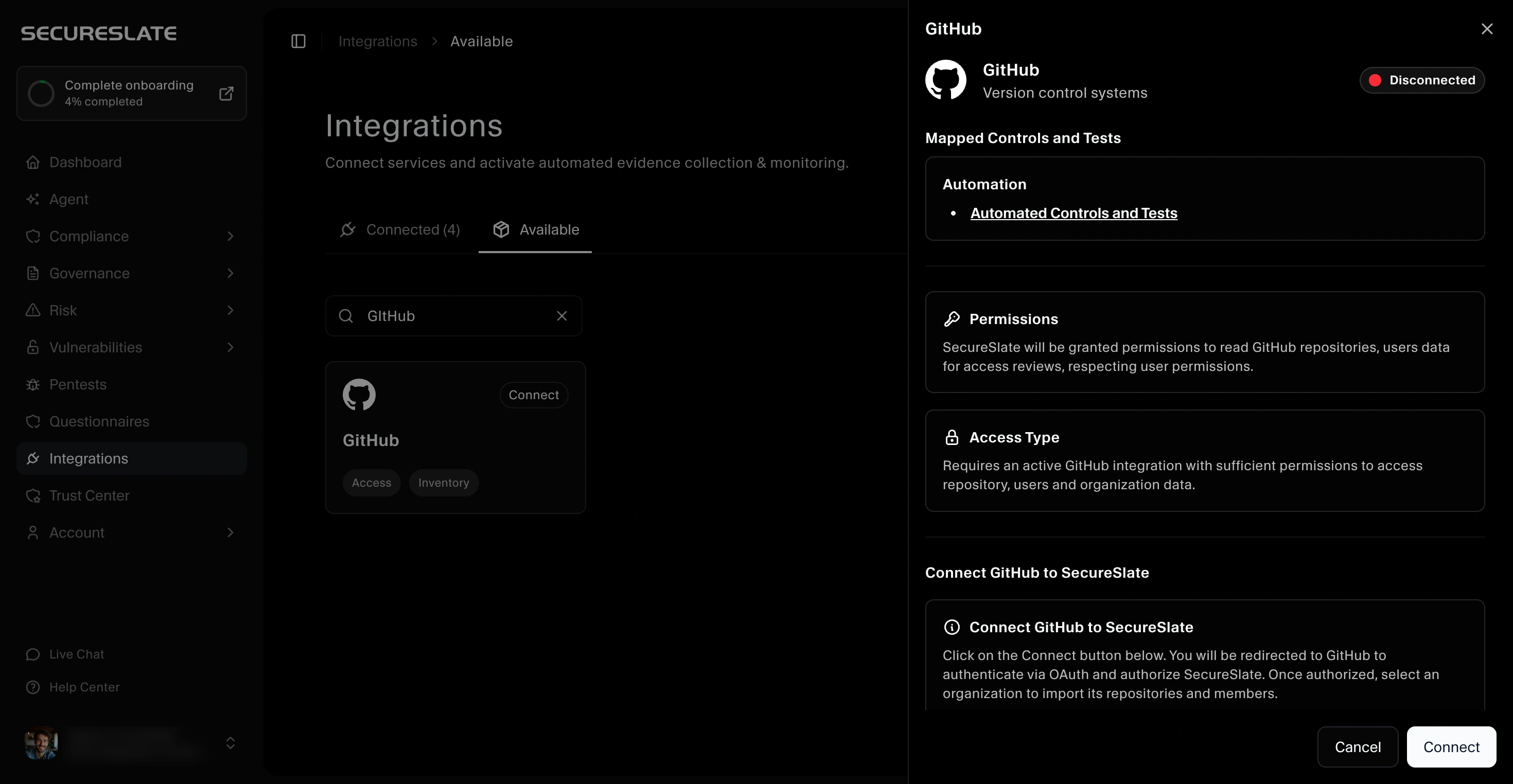
Task: Click Connect in the GitHub panel footer
Action: click(1451, 747)
